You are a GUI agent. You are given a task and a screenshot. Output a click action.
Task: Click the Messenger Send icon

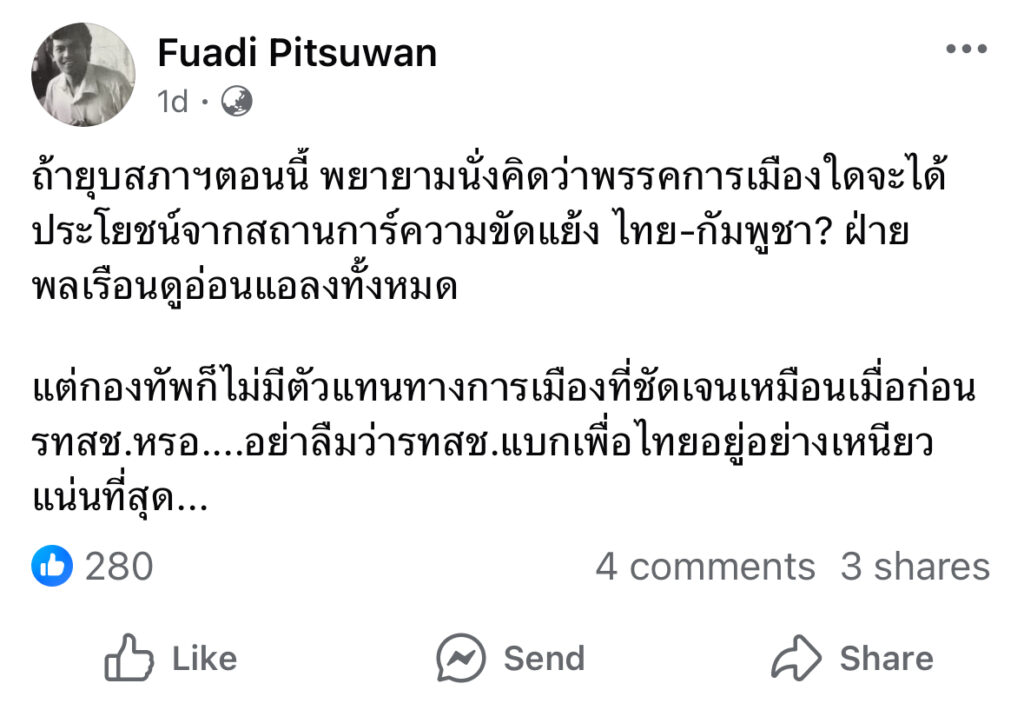461,658
